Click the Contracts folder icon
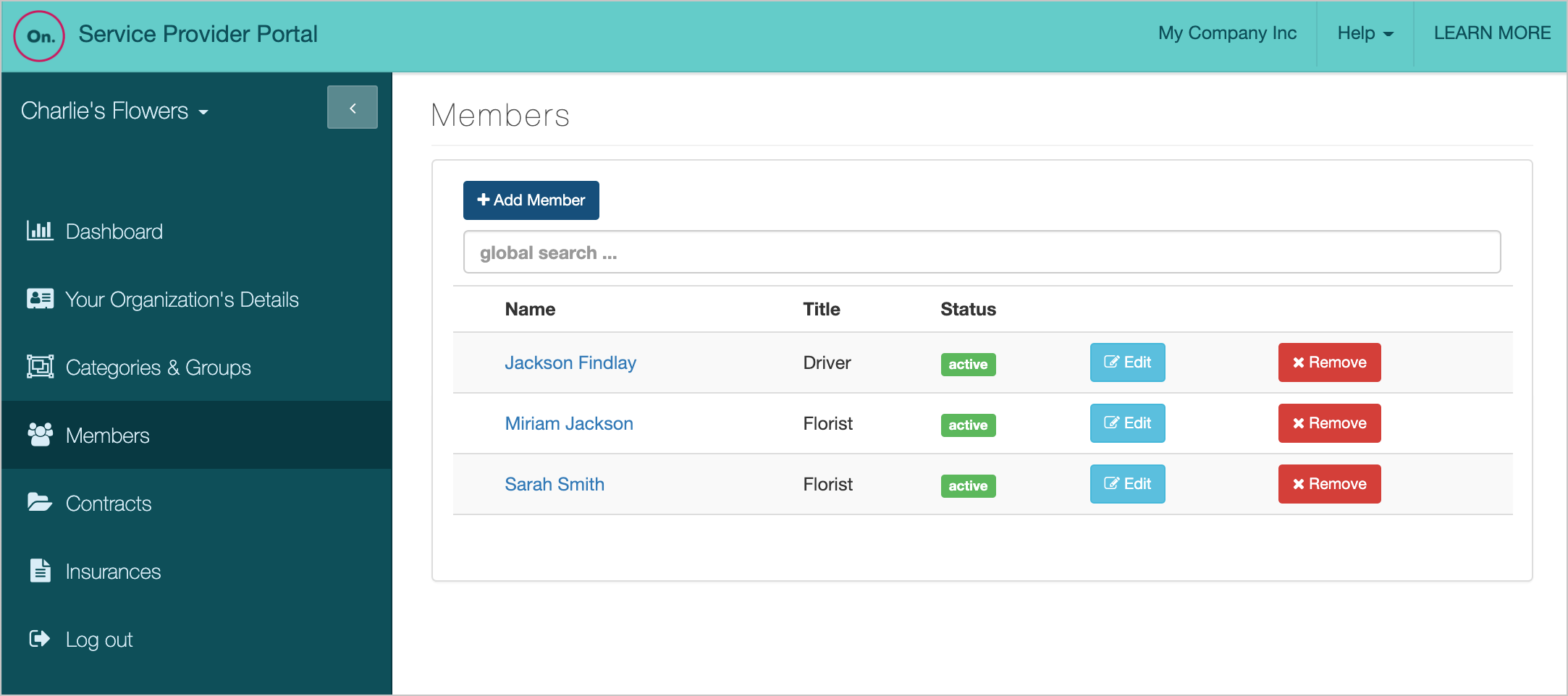The width and height of the screenshot is (1568, 696). click(x=40, y=502)
